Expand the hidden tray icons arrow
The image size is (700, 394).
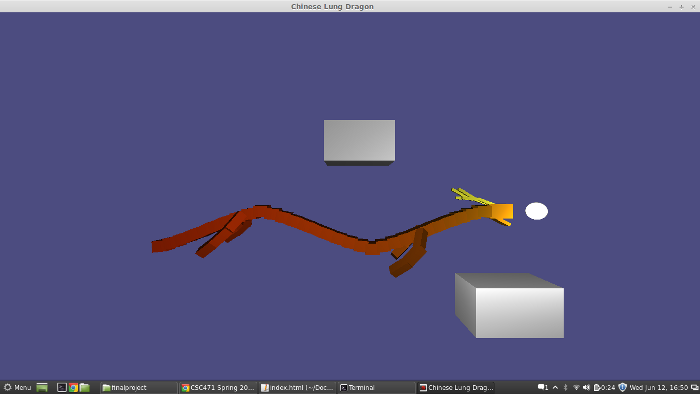point(555,387)
